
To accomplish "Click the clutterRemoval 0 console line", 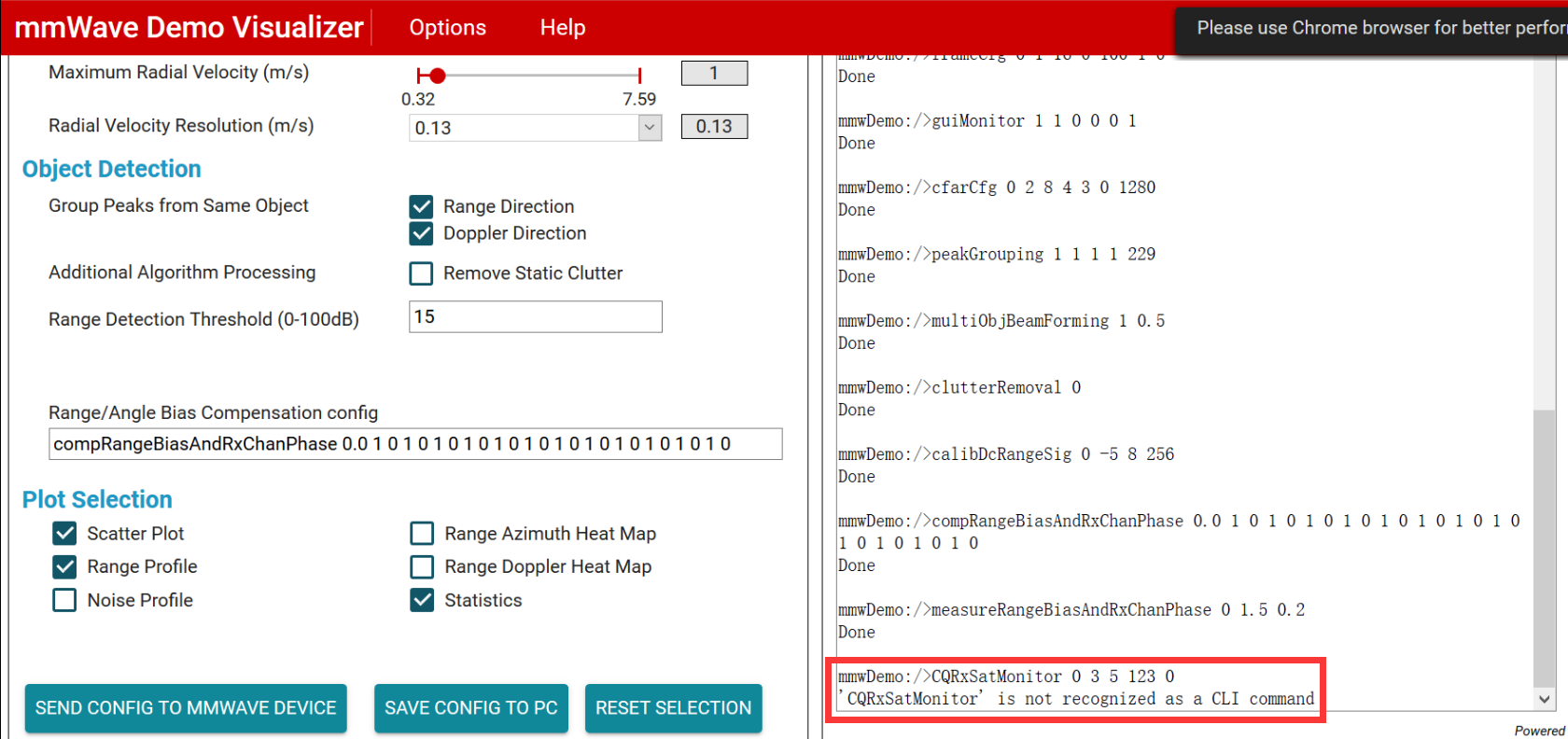I will [959, 387].
